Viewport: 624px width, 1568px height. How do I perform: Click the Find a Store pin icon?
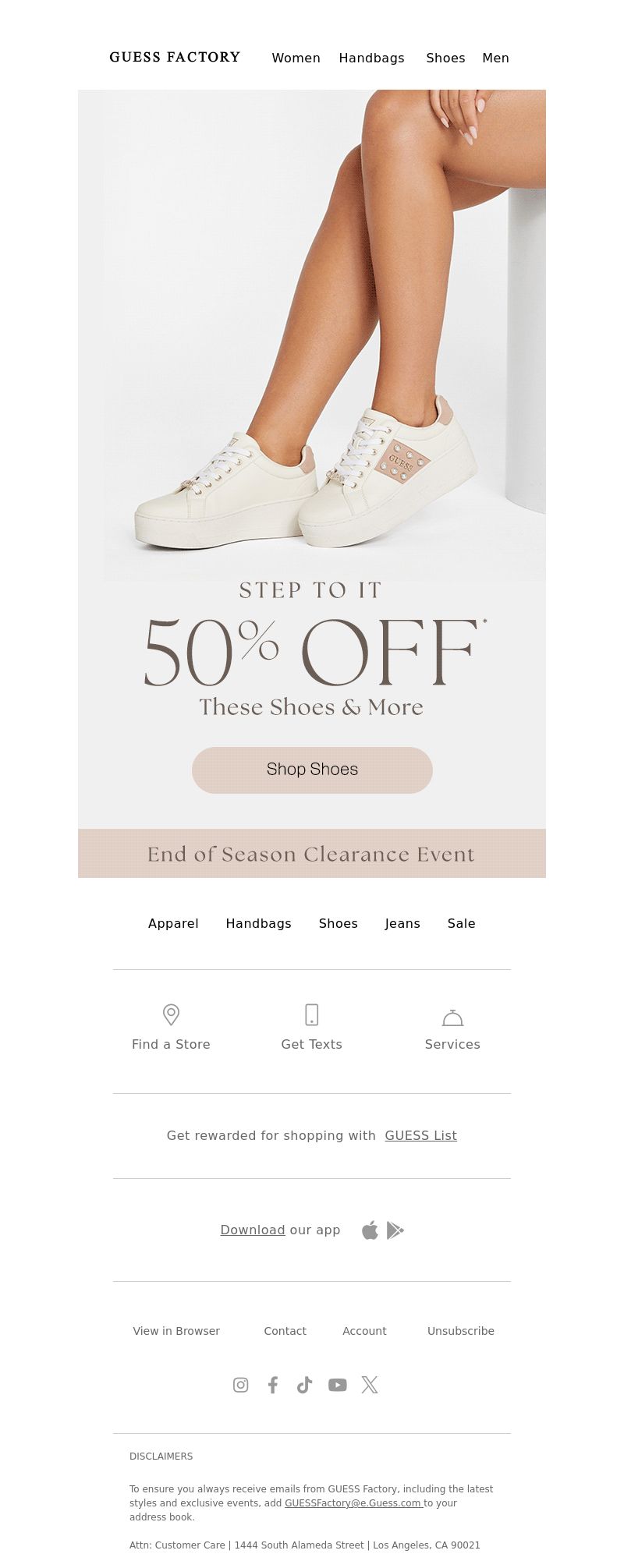(x=171, y=1014)
